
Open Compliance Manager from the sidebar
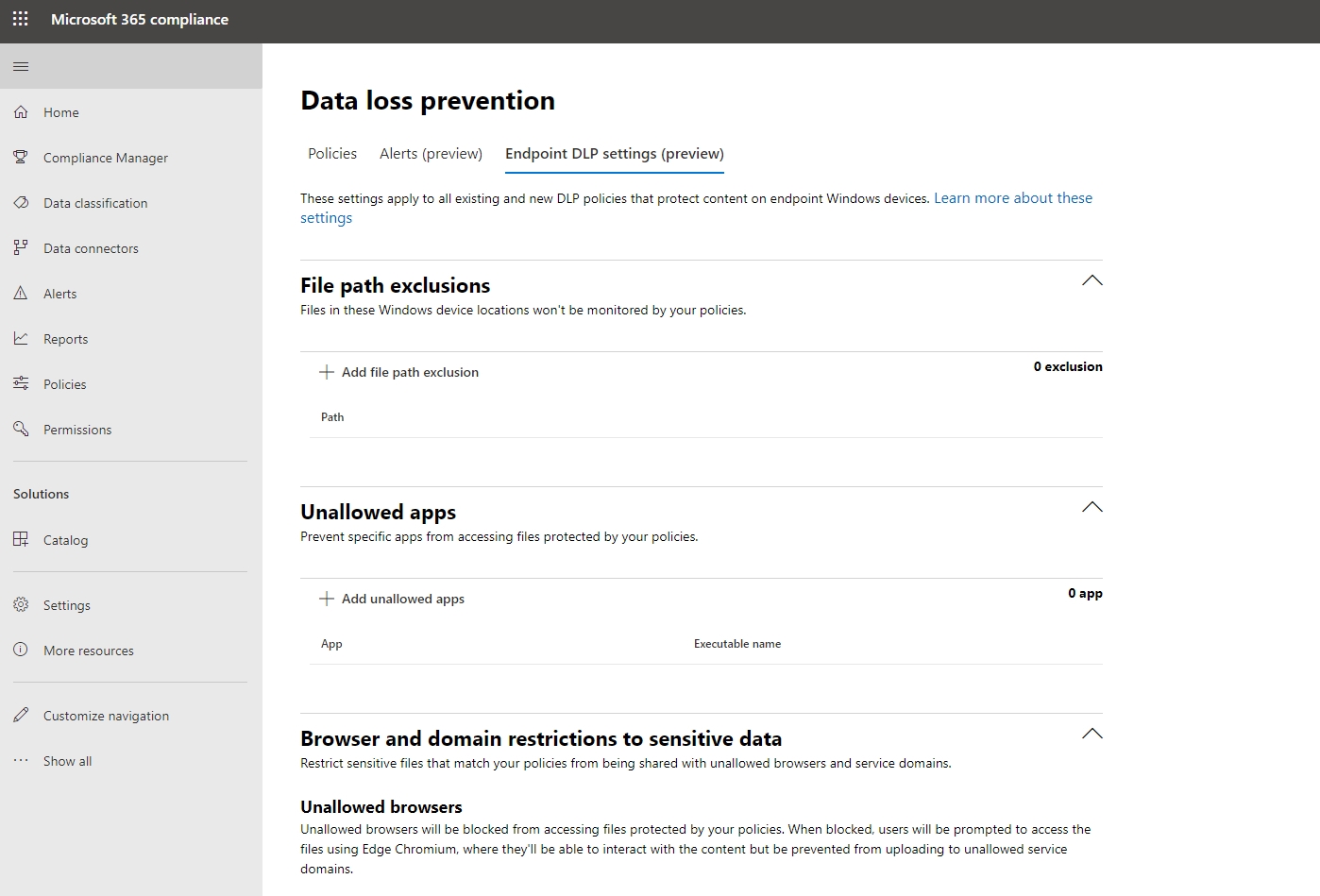tap(105, 158)
